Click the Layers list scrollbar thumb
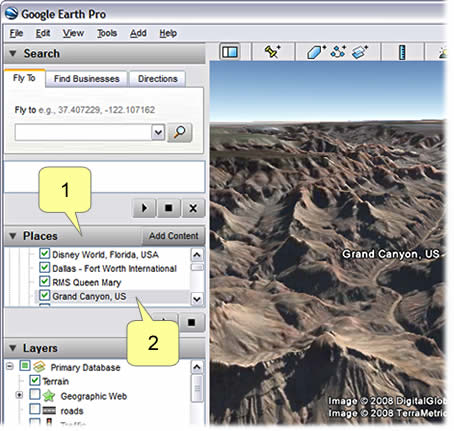 [x=197, y=388]
